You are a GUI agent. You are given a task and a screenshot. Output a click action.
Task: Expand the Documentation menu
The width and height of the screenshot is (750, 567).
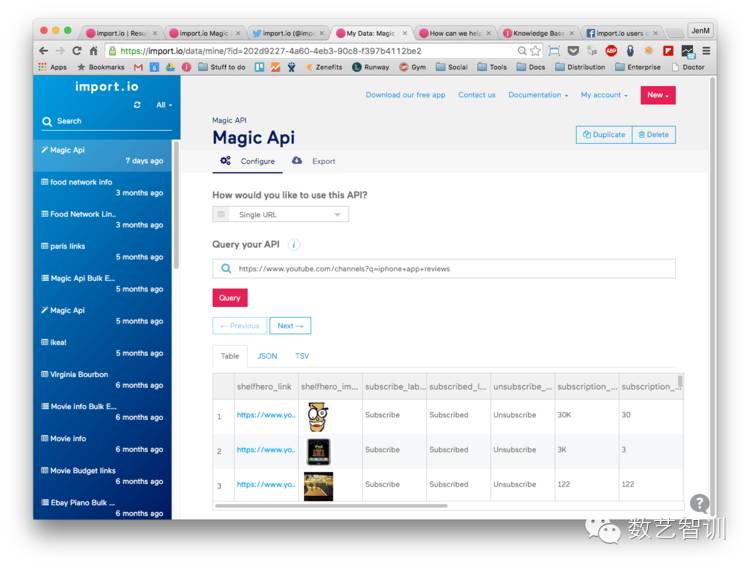(538, 95)
